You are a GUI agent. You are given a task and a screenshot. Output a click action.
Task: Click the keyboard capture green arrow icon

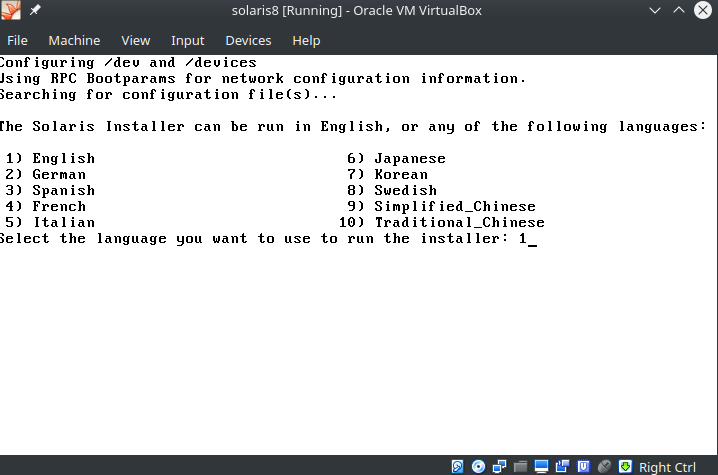pyautogui.click(x=626, y=467)
